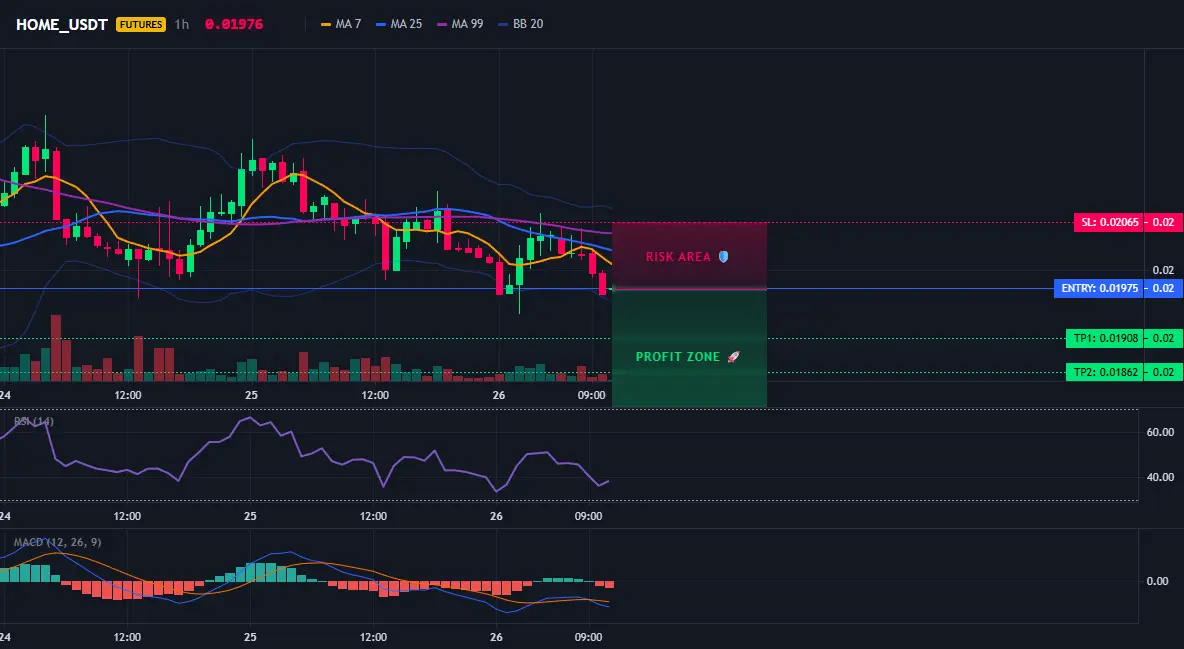The image size is (1184, 649).
Task: Click the rocket icon beside PROFIT ZONE
Action: click(733, 357)
